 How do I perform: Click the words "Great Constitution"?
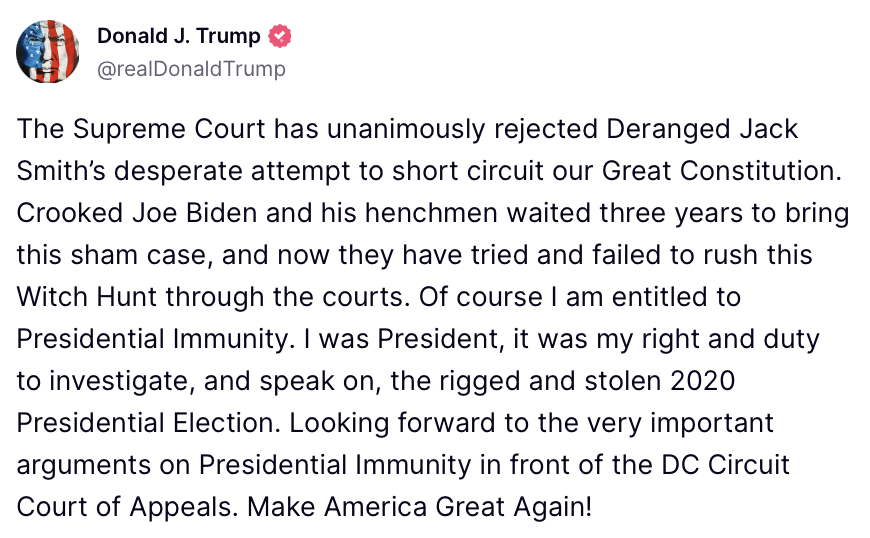pos(721,171)
